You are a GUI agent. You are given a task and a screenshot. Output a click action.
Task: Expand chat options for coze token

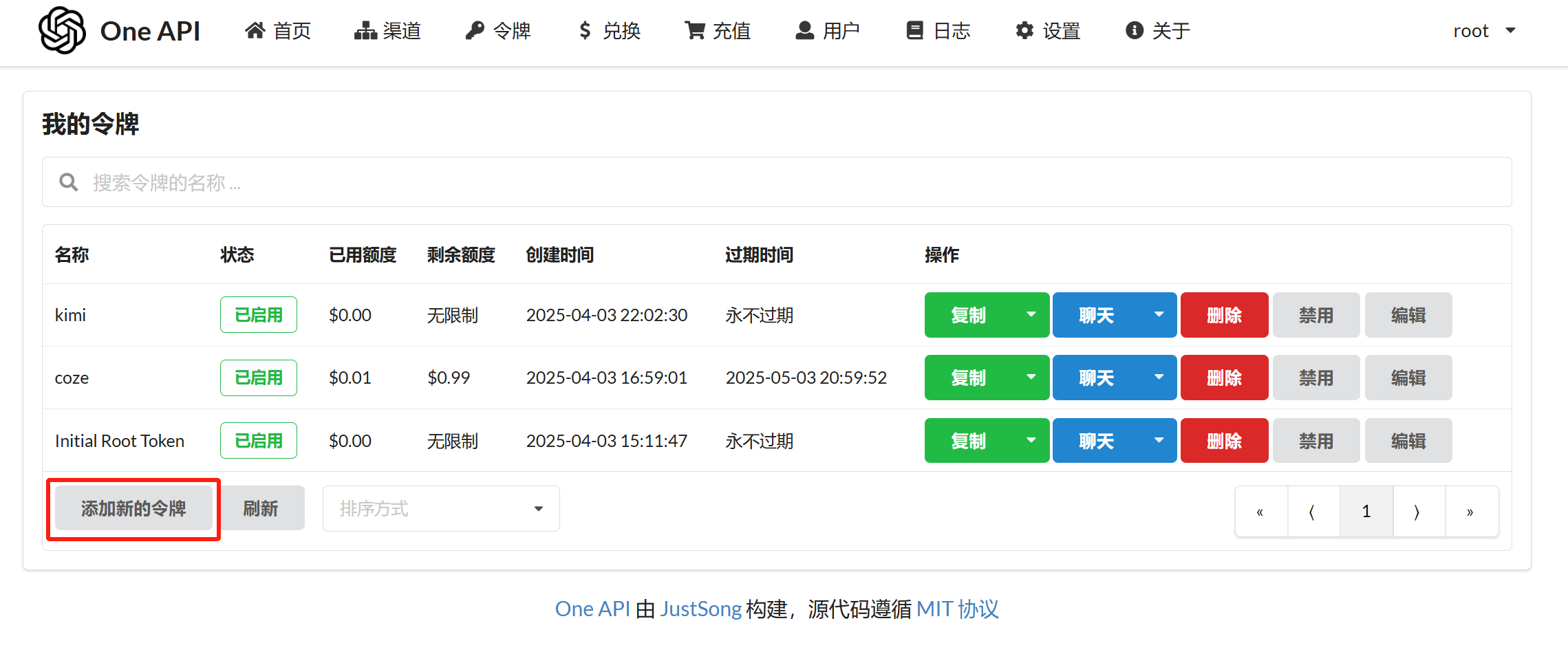click(1159, 378)
